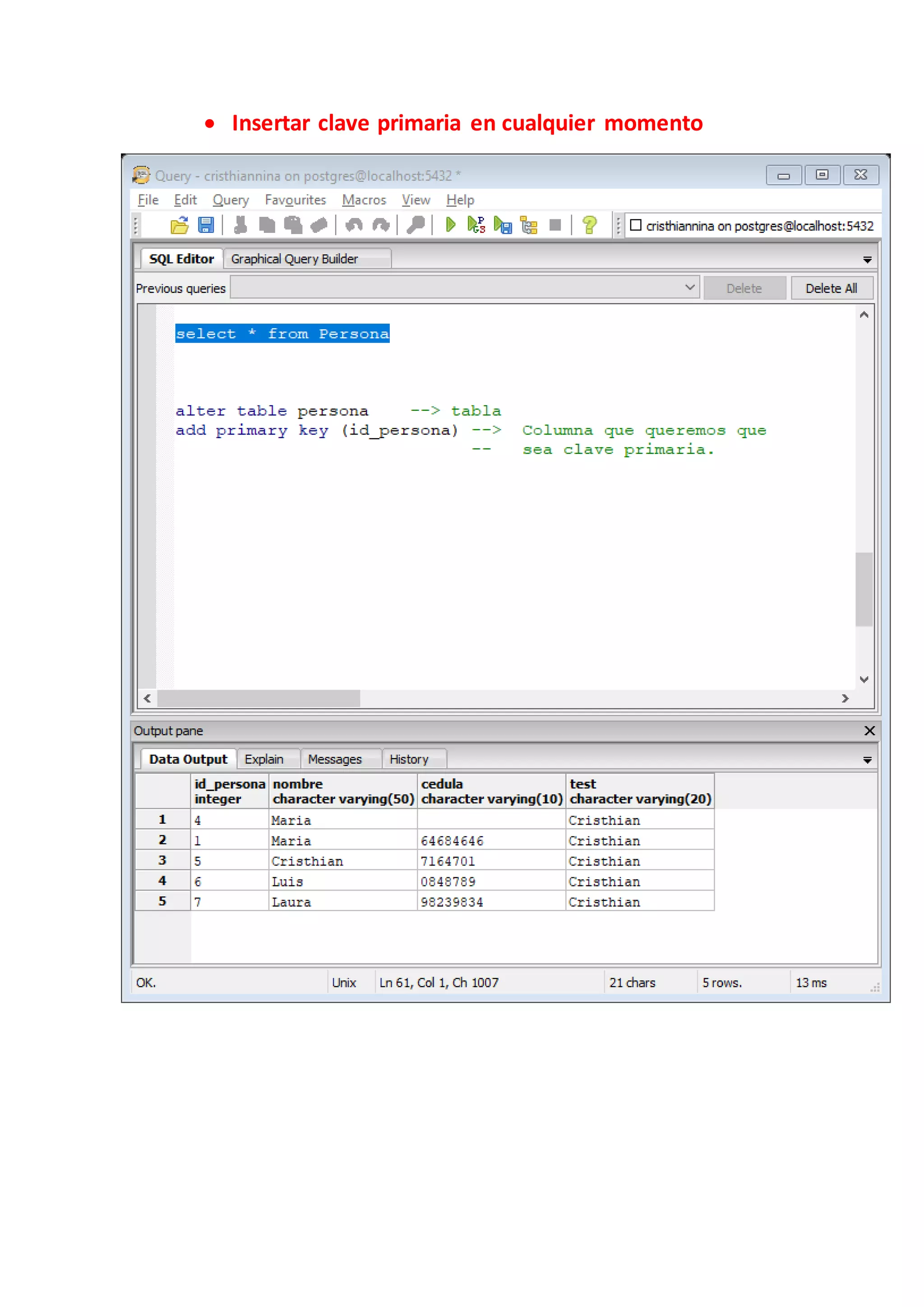This screenshot has height=1307, width=924.
Task: Select Explain output tab
Action: 268,759
